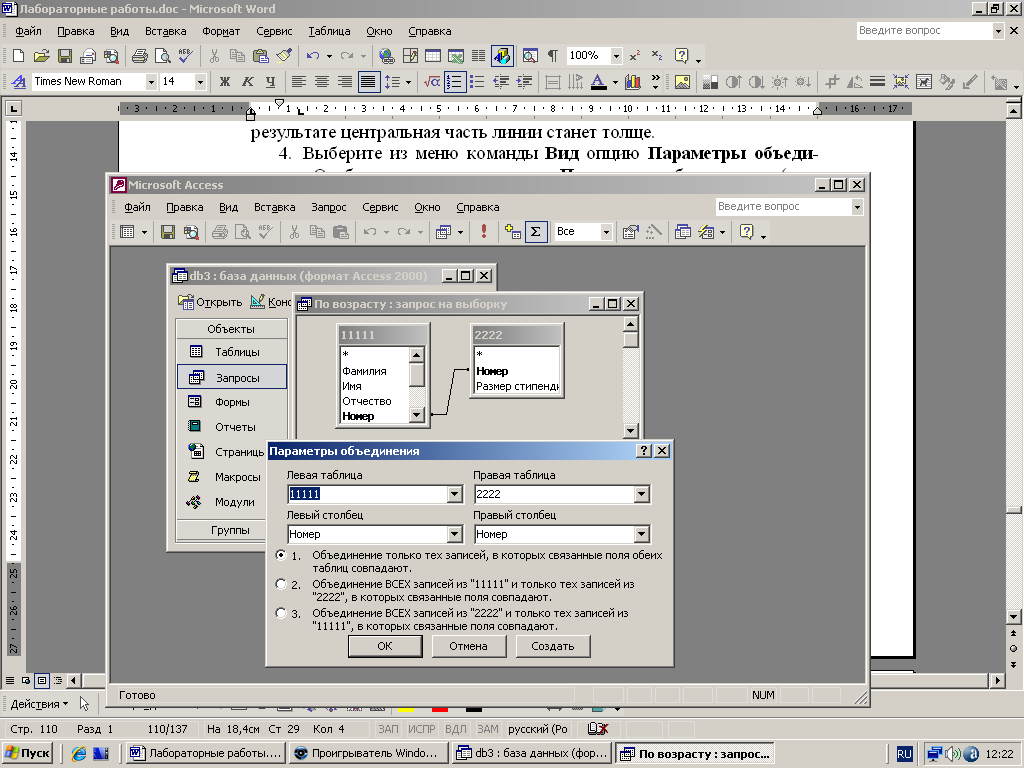
Task: Click Undo arrow in Word toolbar
Action: (x=313, y=56)
